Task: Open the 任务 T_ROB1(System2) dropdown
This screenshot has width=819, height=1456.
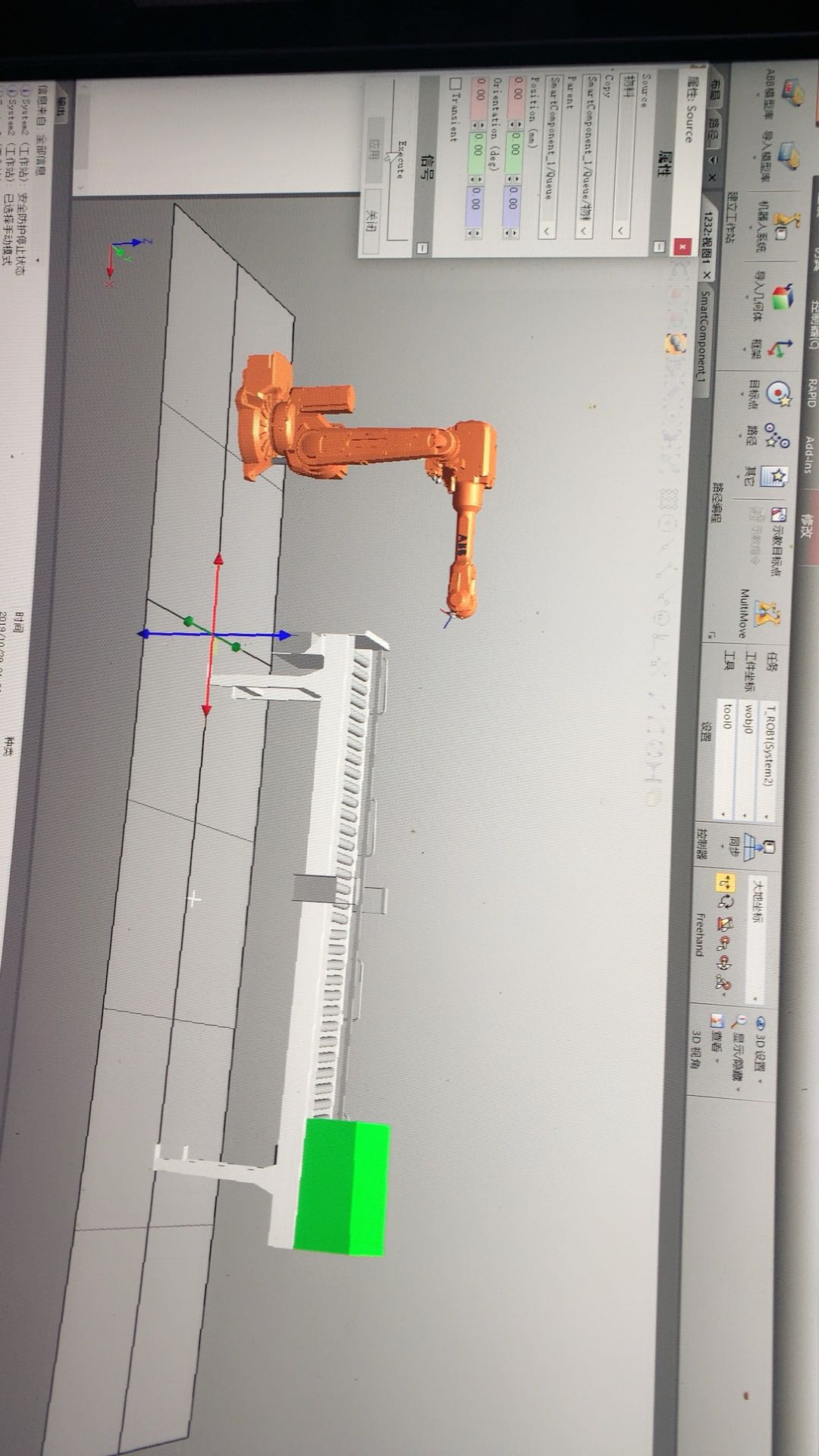Action: coord(768,760)
